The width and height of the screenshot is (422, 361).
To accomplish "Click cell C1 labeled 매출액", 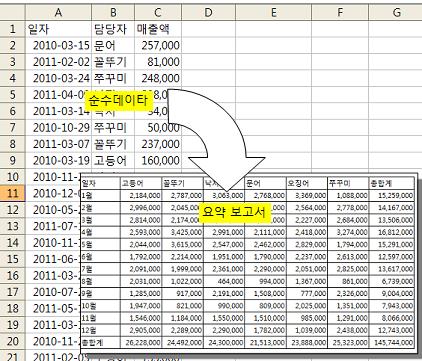I will tap(158, 29).
